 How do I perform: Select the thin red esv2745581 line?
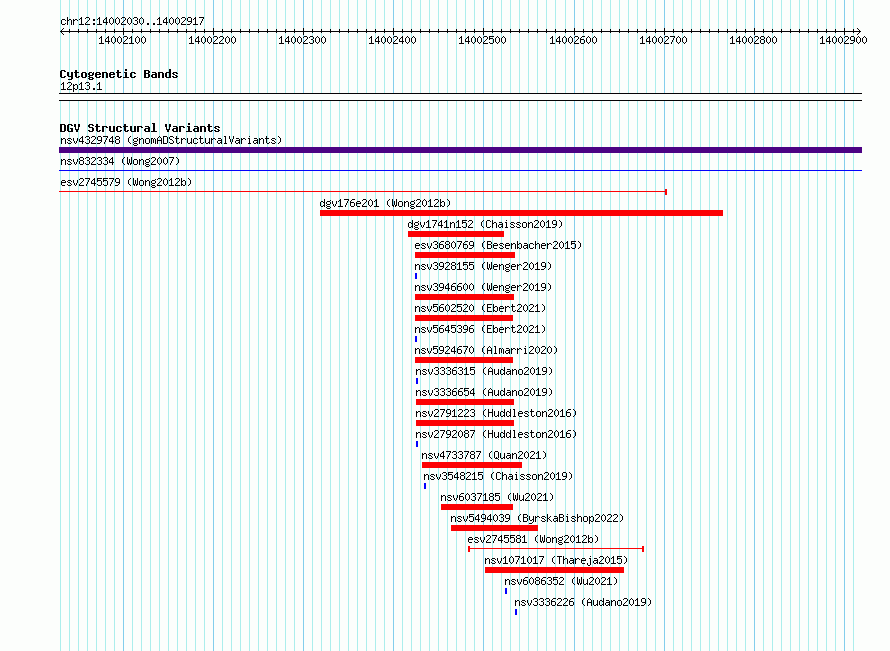556,549
